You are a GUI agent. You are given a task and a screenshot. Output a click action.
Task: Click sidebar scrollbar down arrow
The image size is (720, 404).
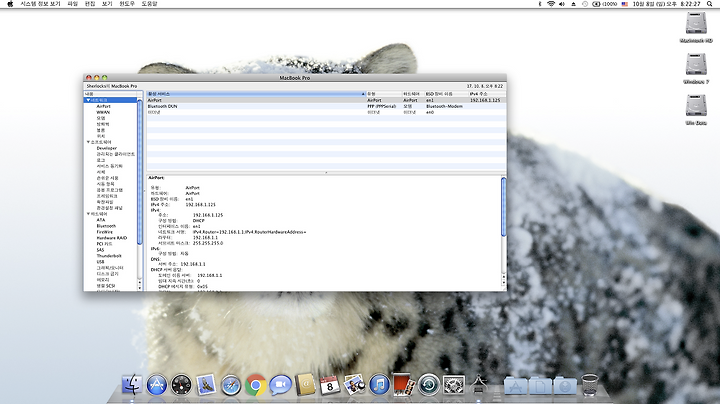point(140,287)
